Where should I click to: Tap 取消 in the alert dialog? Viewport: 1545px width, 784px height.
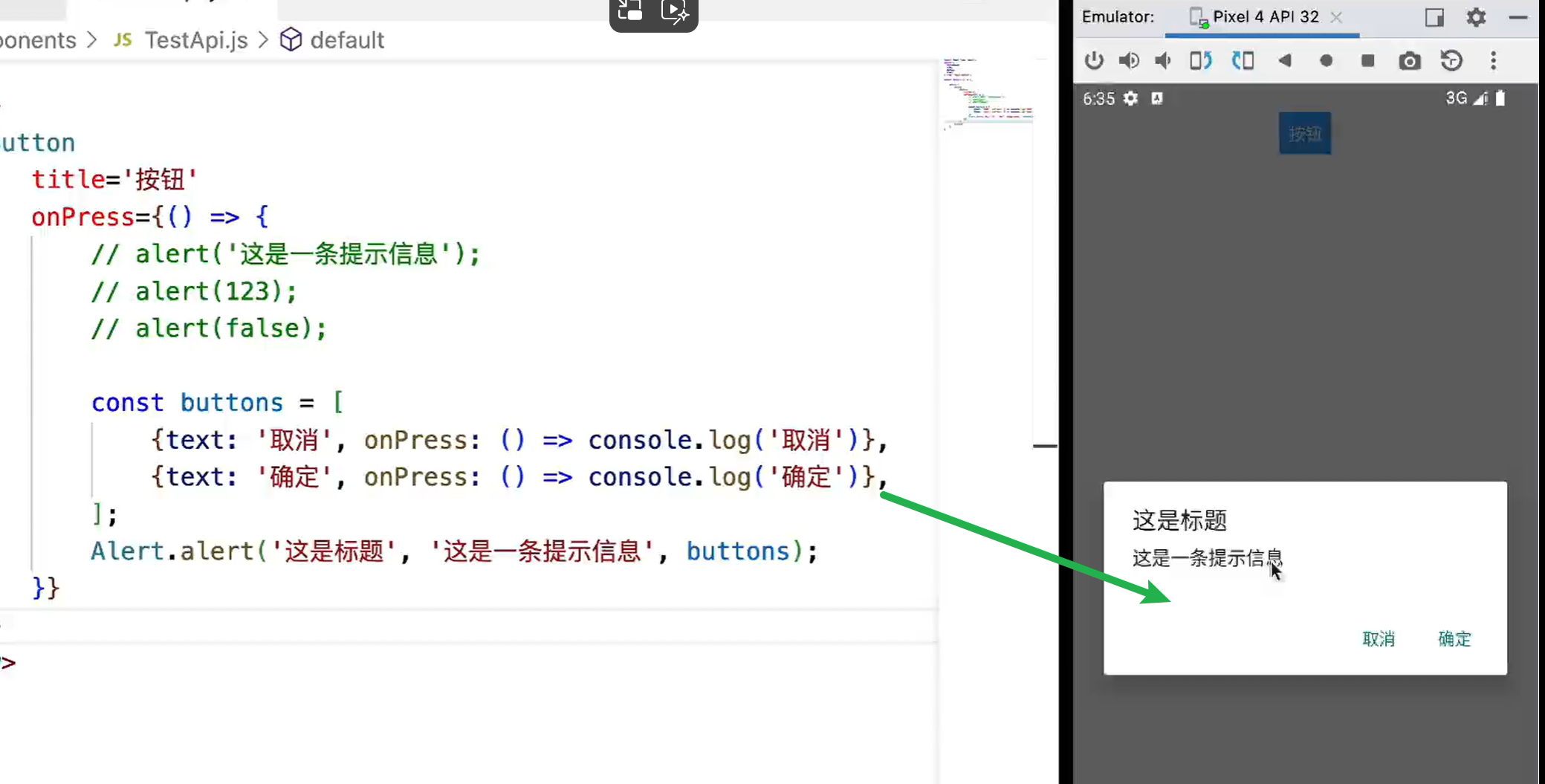click(1379, 639)
